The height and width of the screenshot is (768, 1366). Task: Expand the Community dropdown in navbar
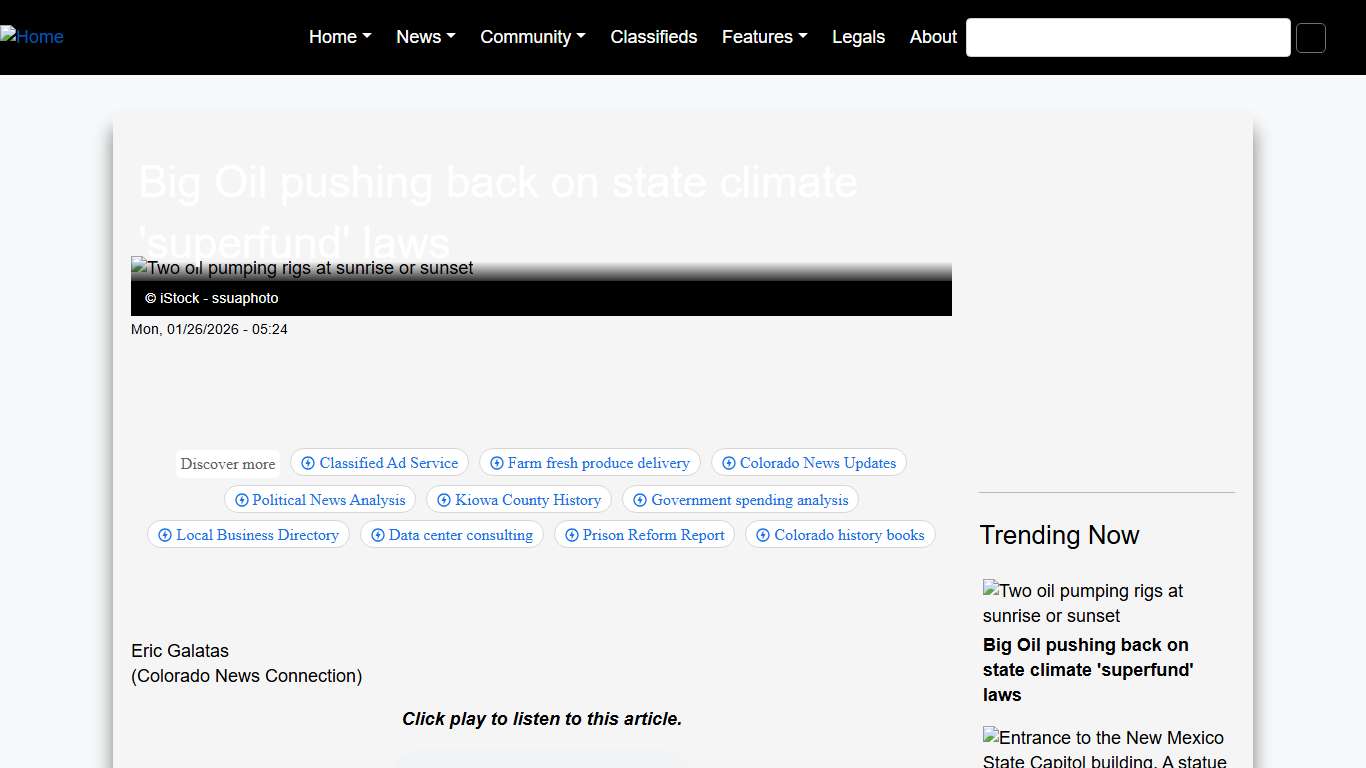click(532, 37)
